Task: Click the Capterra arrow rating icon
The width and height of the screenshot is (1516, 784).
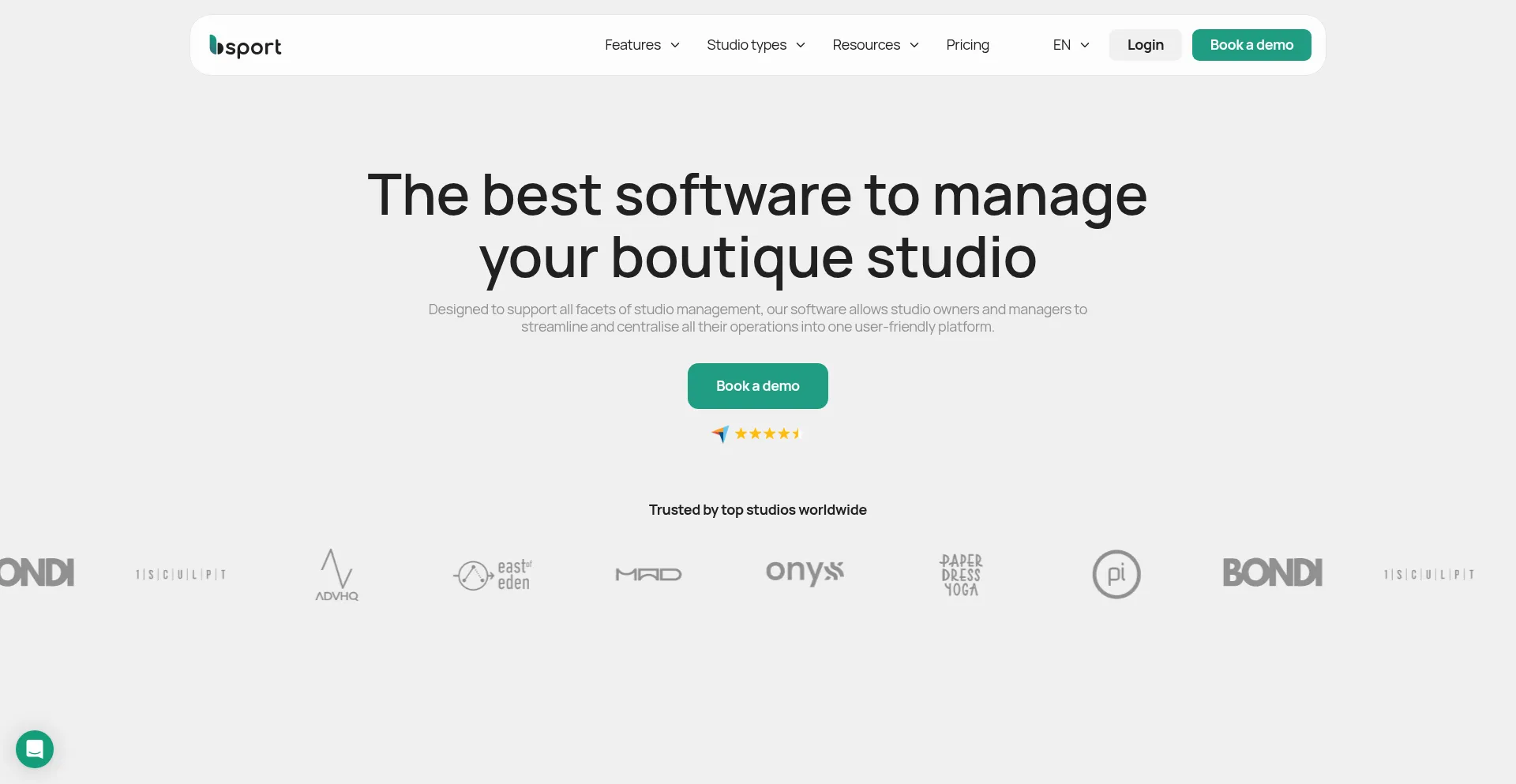Action: 720,433
